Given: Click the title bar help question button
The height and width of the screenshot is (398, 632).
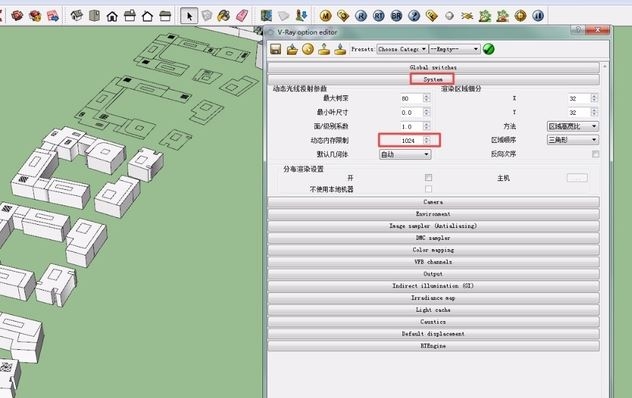Looking at the screenshot, I should [578, 29].
